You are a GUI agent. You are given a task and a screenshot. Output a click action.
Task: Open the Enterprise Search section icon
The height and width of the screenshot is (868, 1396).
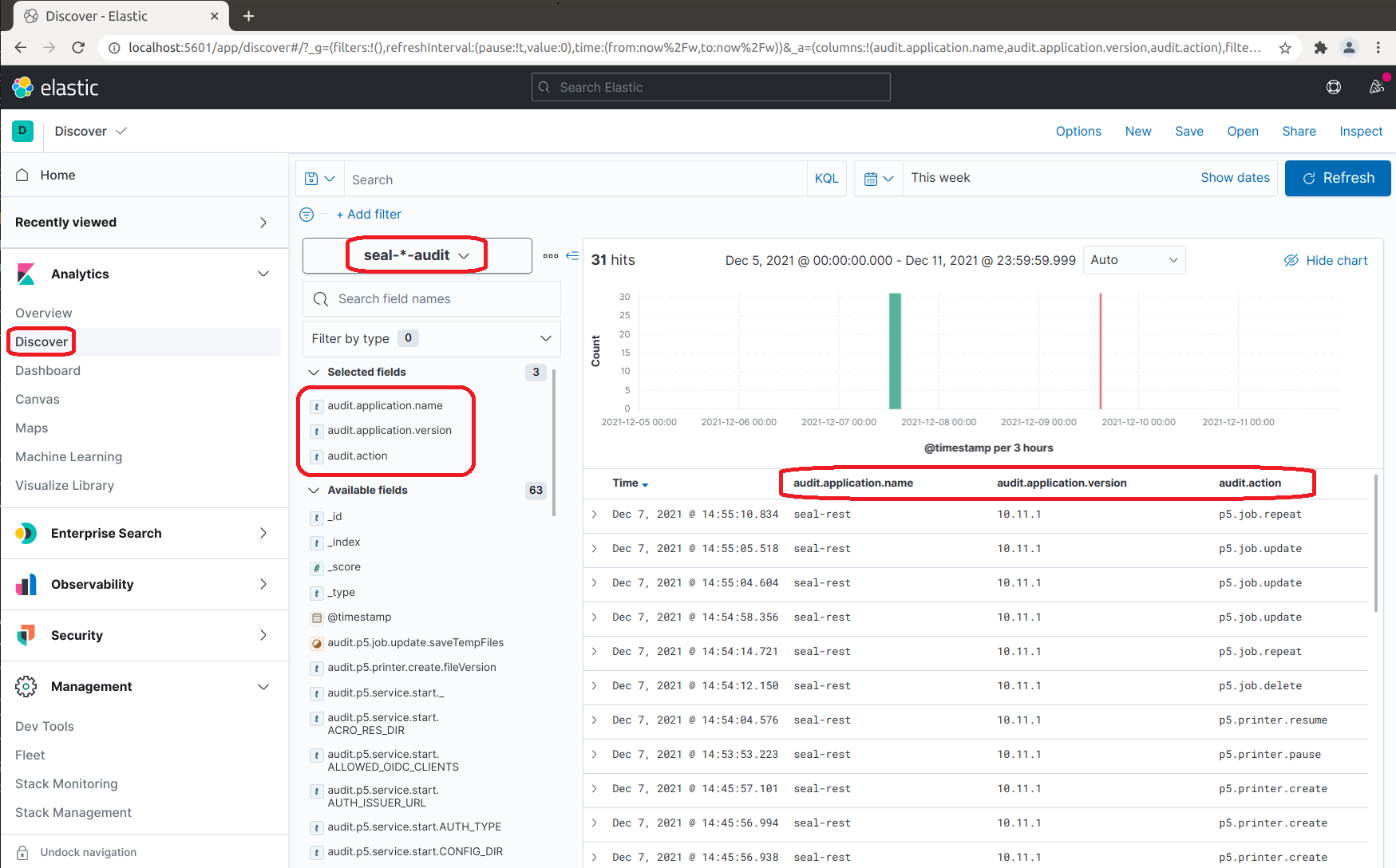coord(26,533)
